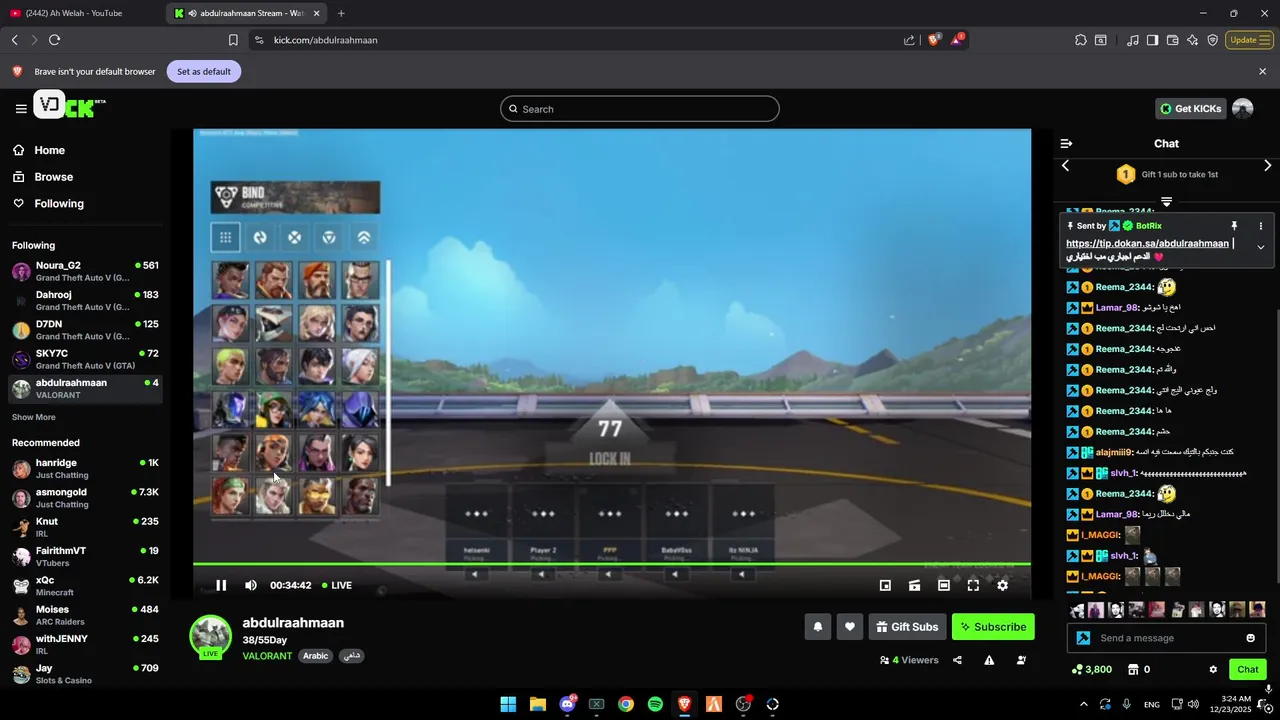Image resolution: width=1280 pixels, height=720 pixels.
Task: Click Set as default button
Action: click(x=204, y=71)
